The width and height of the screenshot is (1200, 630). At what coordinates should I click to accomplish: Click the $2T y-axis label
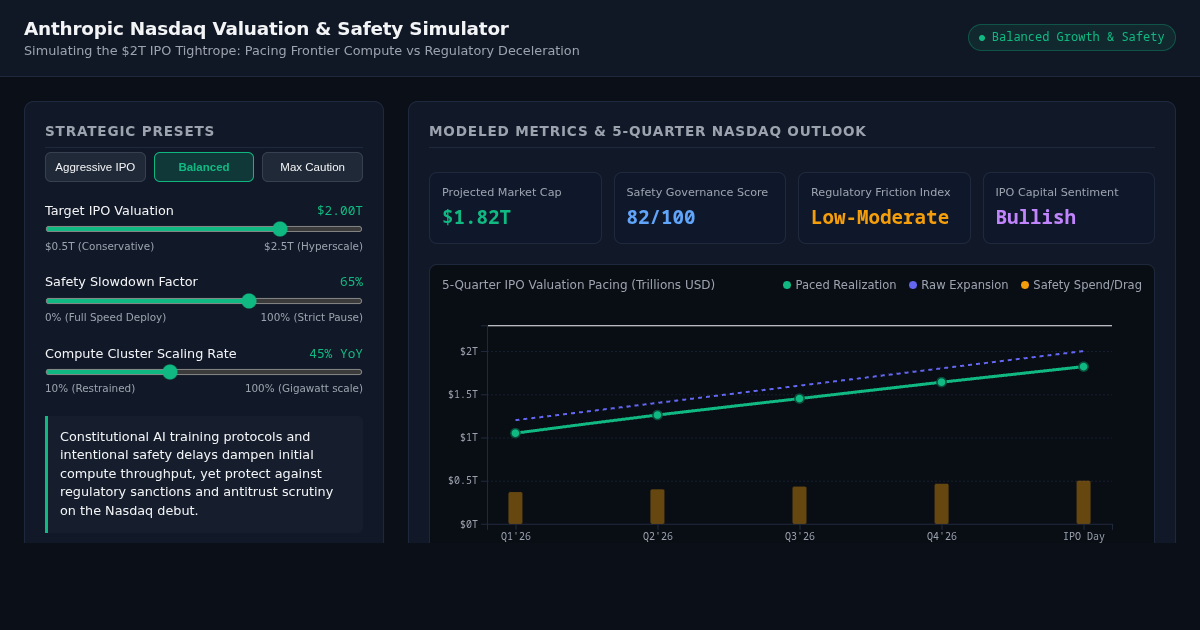coord(469,351)
